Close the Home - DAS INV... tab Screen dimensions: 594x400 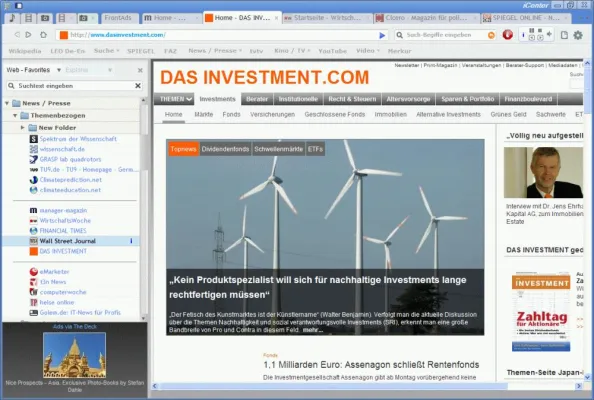coord(277,18)
